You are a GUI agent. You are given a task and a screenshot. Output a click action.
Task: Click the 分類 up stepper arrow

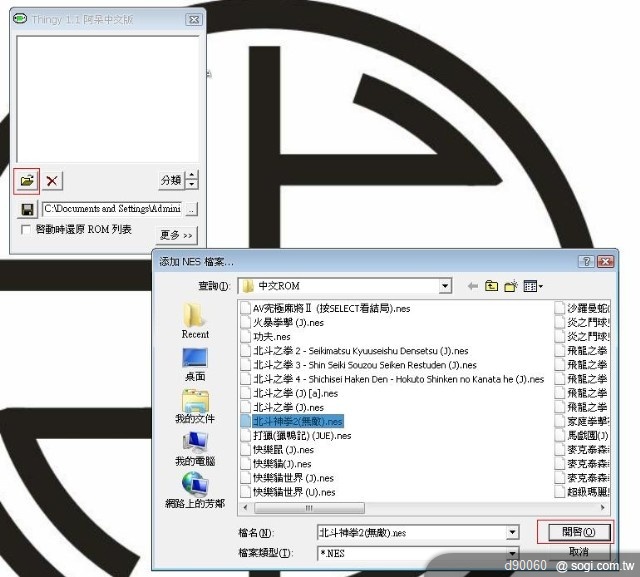click(x=192, y=175)
